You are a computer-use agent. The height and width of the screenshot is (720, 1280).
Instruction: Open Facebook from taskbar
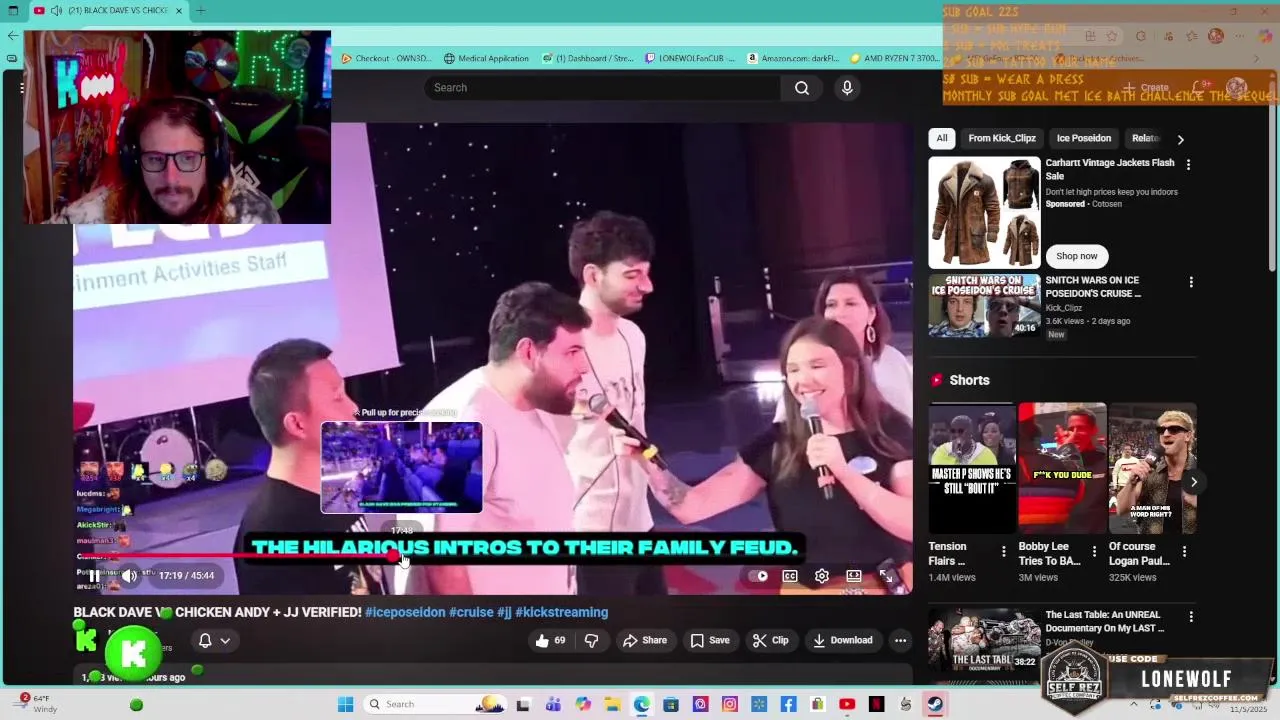coord(789,704)
